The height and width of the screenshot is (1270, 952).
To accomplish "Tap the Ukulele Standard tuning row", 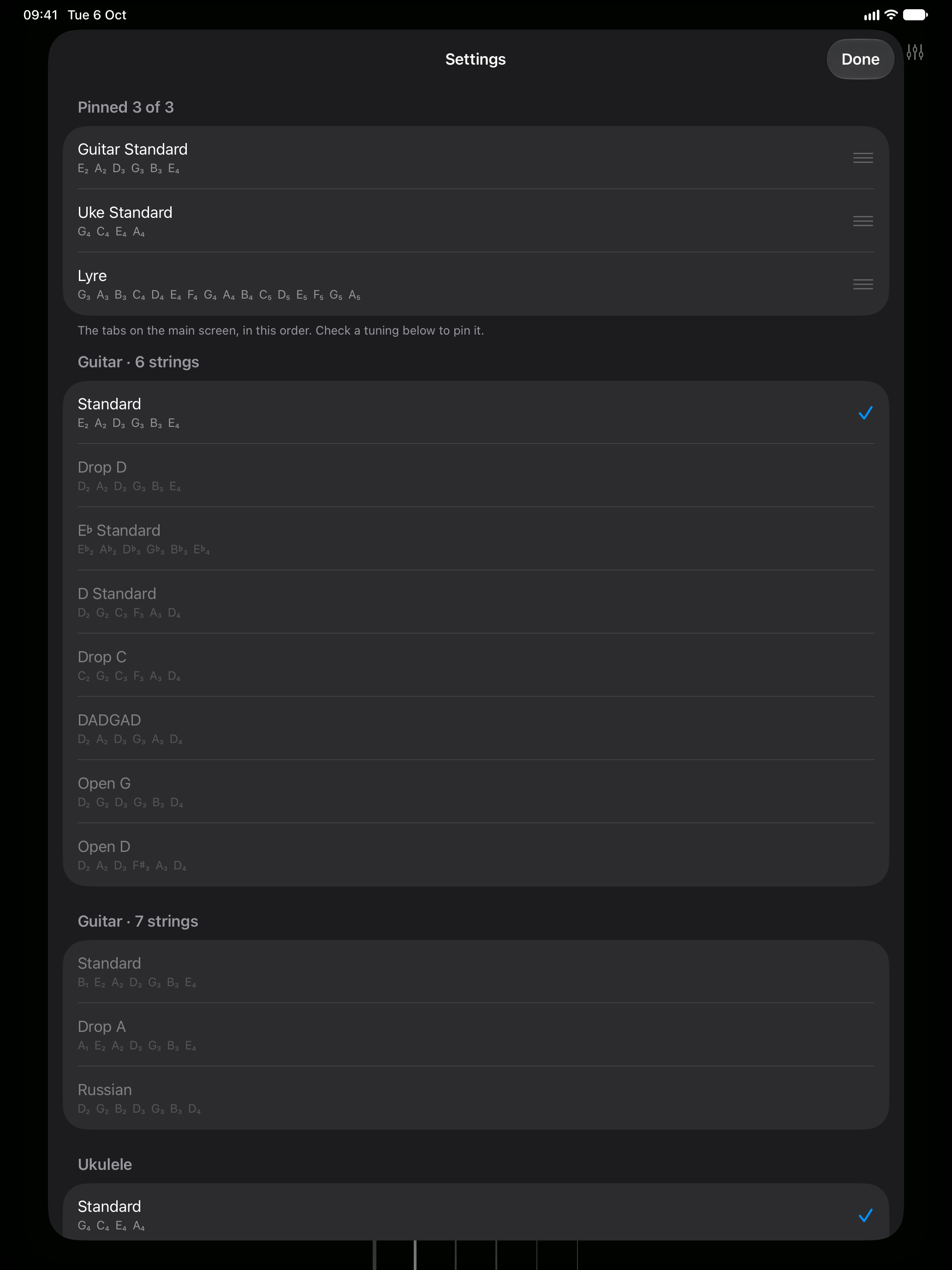I will click(476, 1211).
